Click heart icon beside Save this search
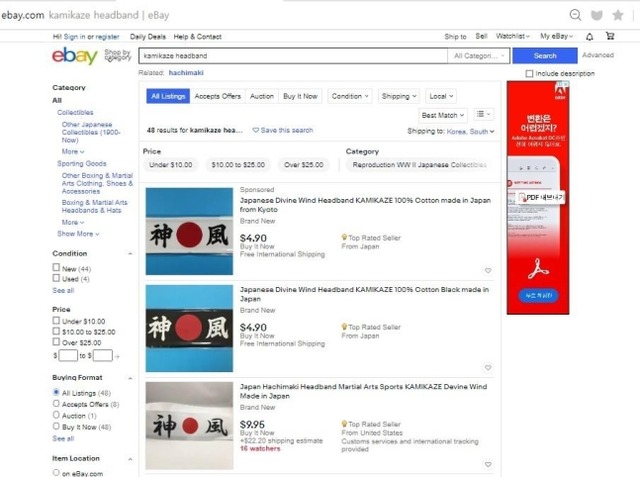 pos(256,130)
